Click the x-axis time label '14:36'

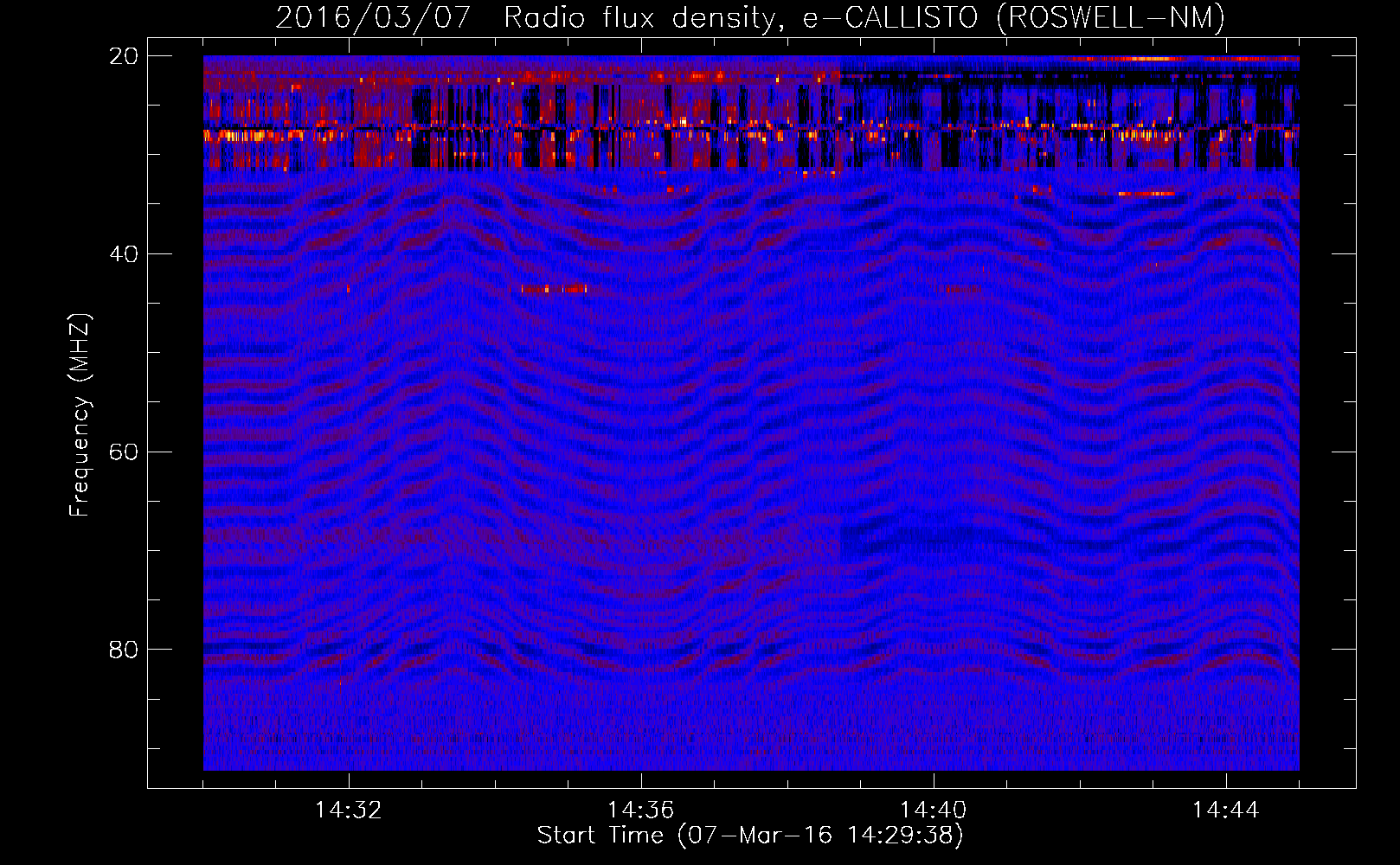[641, 810]
